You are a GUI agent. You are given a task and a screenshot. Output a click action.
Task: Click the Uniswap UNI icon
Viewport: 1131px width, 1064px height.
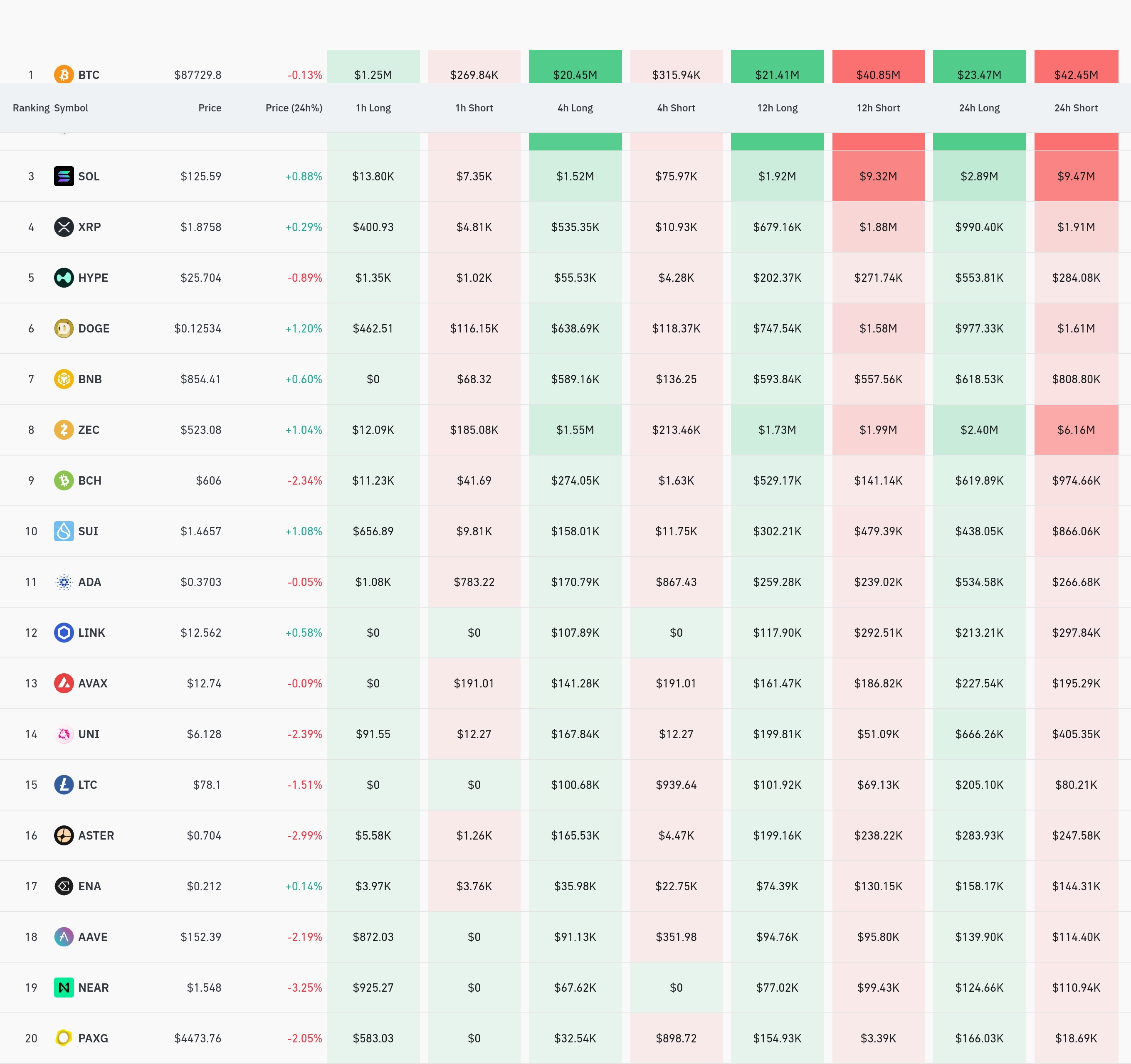coord(64,734)
